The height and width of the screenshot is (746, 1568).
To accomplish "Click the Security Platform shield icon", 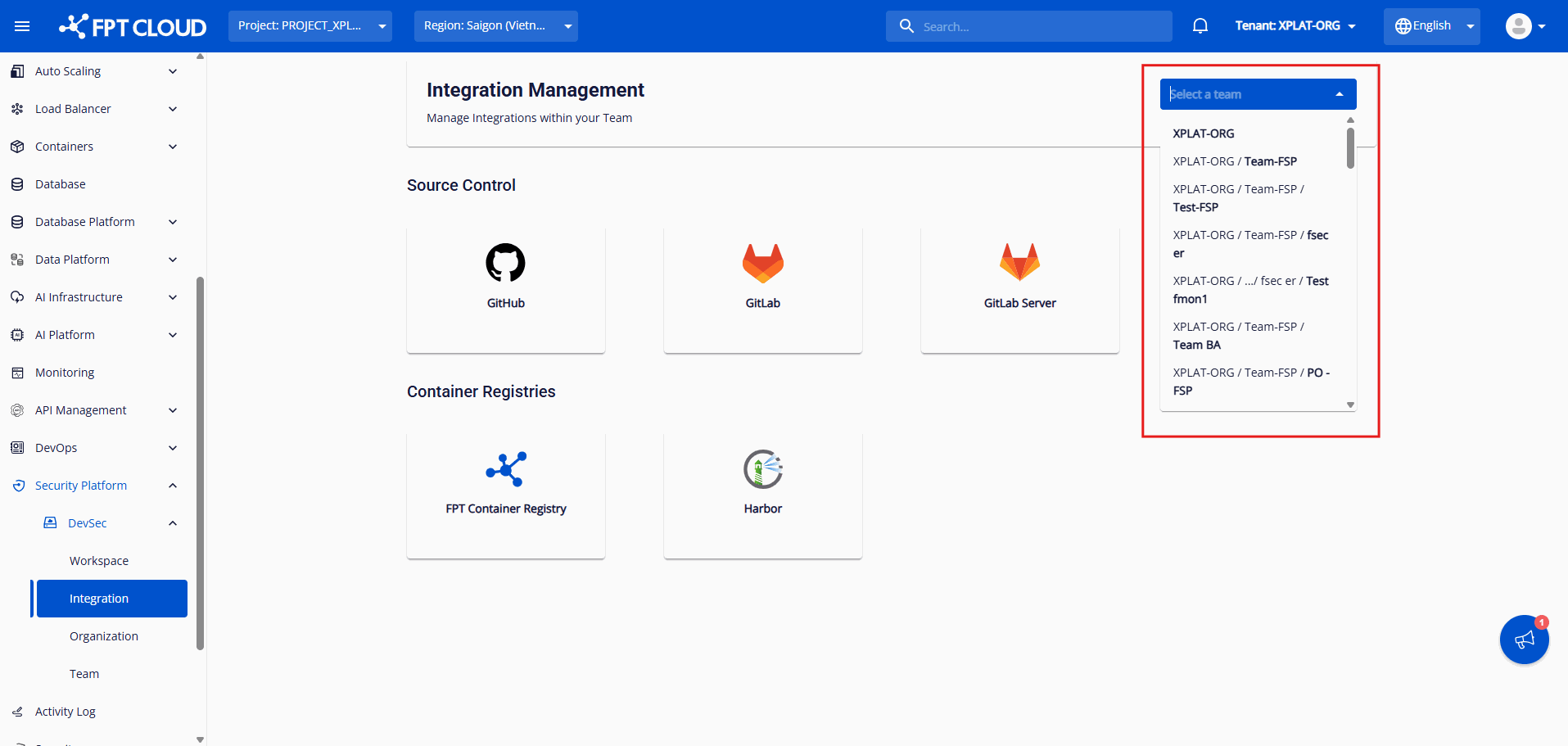I will coord(19,486).
